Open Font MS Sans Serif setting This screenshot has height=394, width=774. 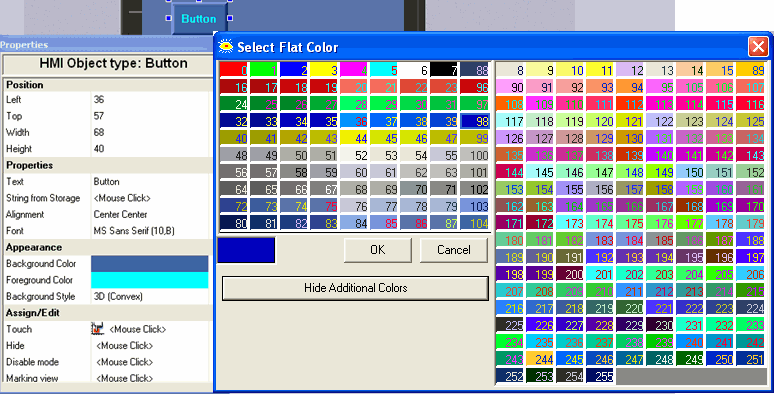click(150, 231)
